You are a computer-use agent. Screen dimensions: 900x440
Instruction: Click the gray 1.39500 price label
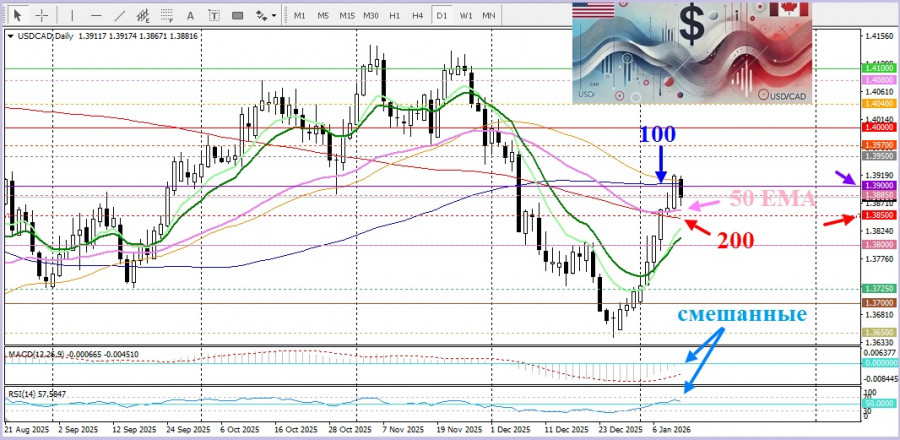tap(879, 155)
